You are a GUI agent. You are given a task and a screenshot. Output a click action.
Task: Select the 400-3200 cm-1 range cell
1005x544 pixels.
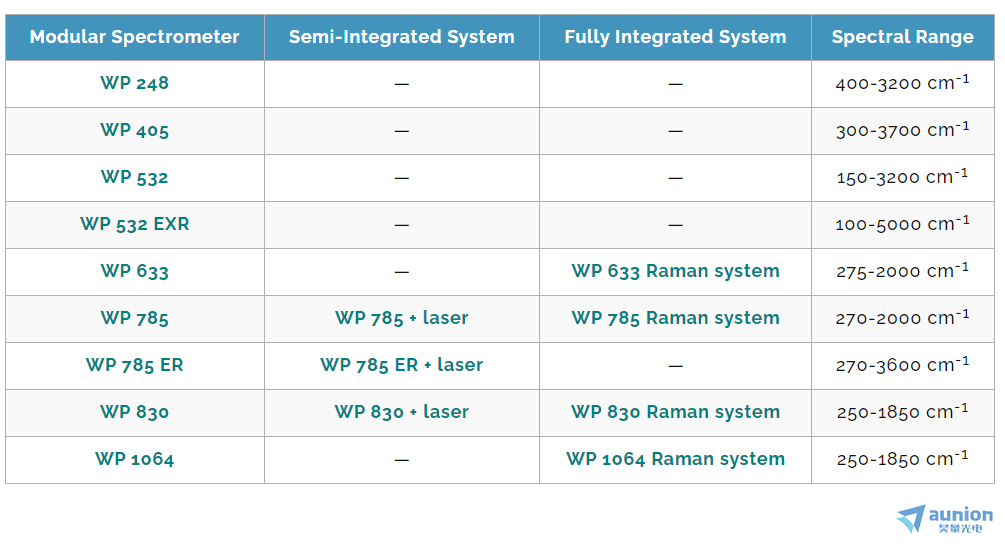[902, 84]
